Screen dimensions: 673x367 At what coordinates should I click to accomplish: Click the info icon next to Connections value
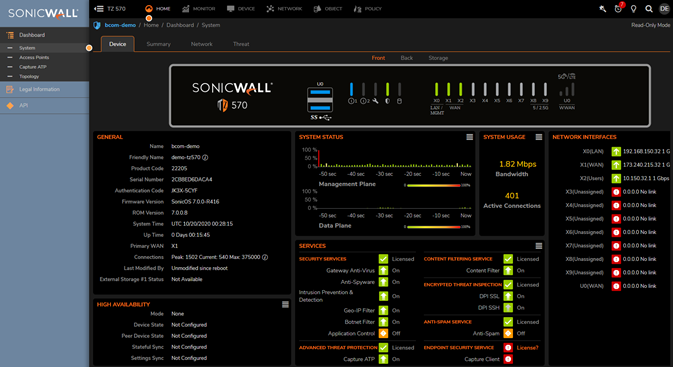(265, 257)
